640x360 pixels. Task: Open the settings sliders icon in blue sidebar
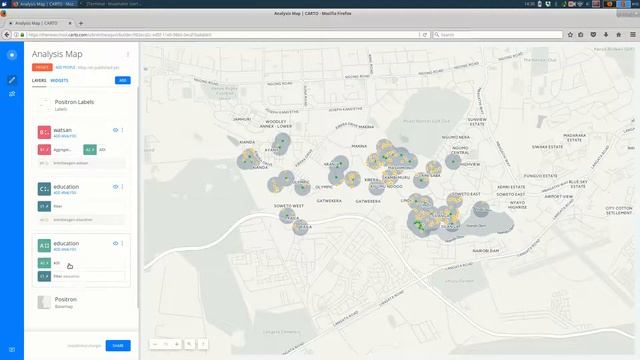pos(12,94)
